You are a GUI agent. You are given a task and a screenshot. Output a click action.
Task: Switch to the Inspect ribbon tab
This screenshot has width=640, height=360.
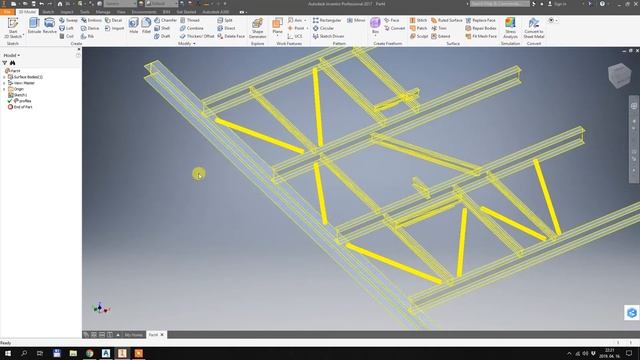point(67,12)
